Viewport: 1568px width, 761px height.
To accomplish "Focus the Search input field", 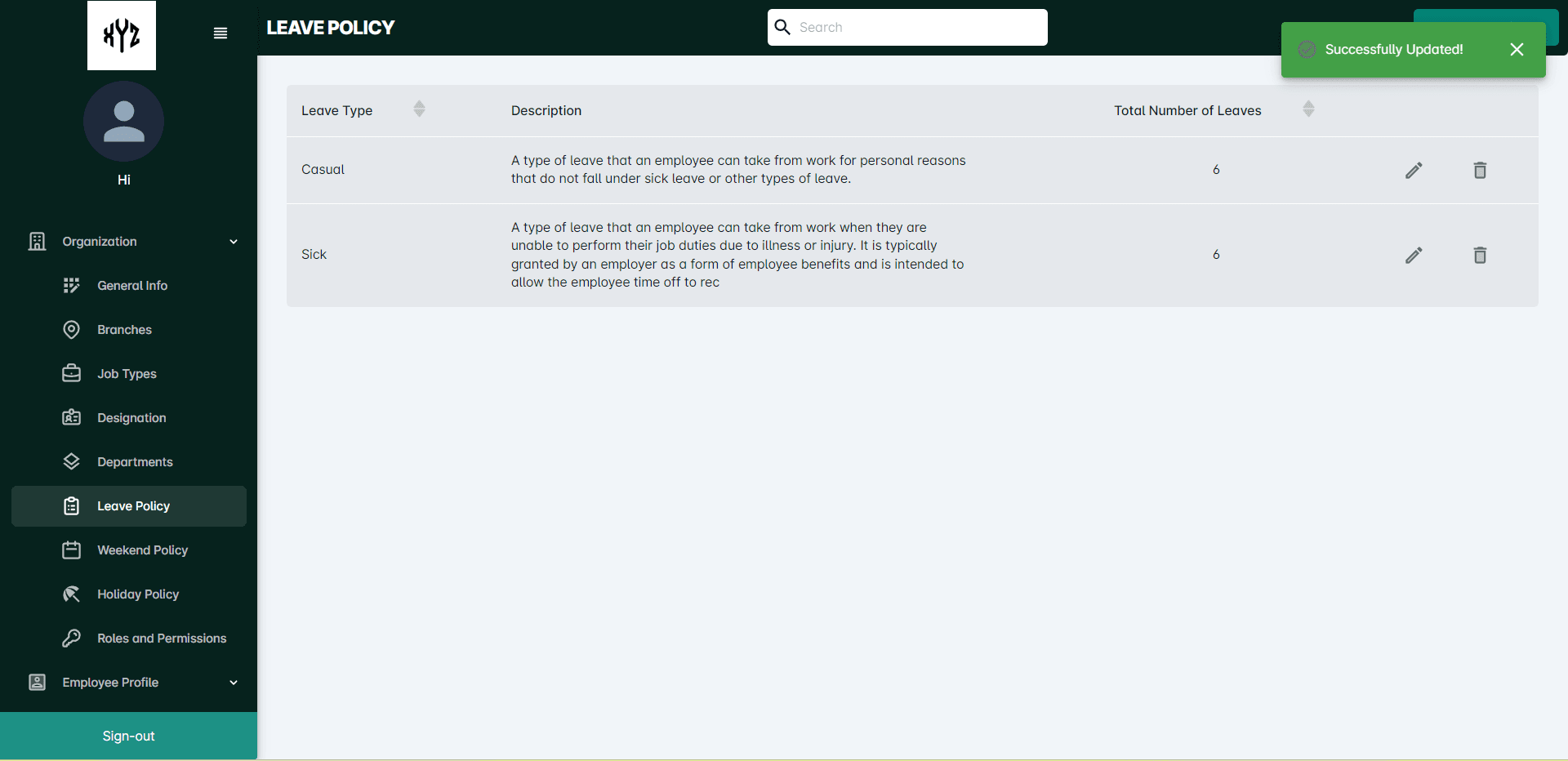I will 907,28.
